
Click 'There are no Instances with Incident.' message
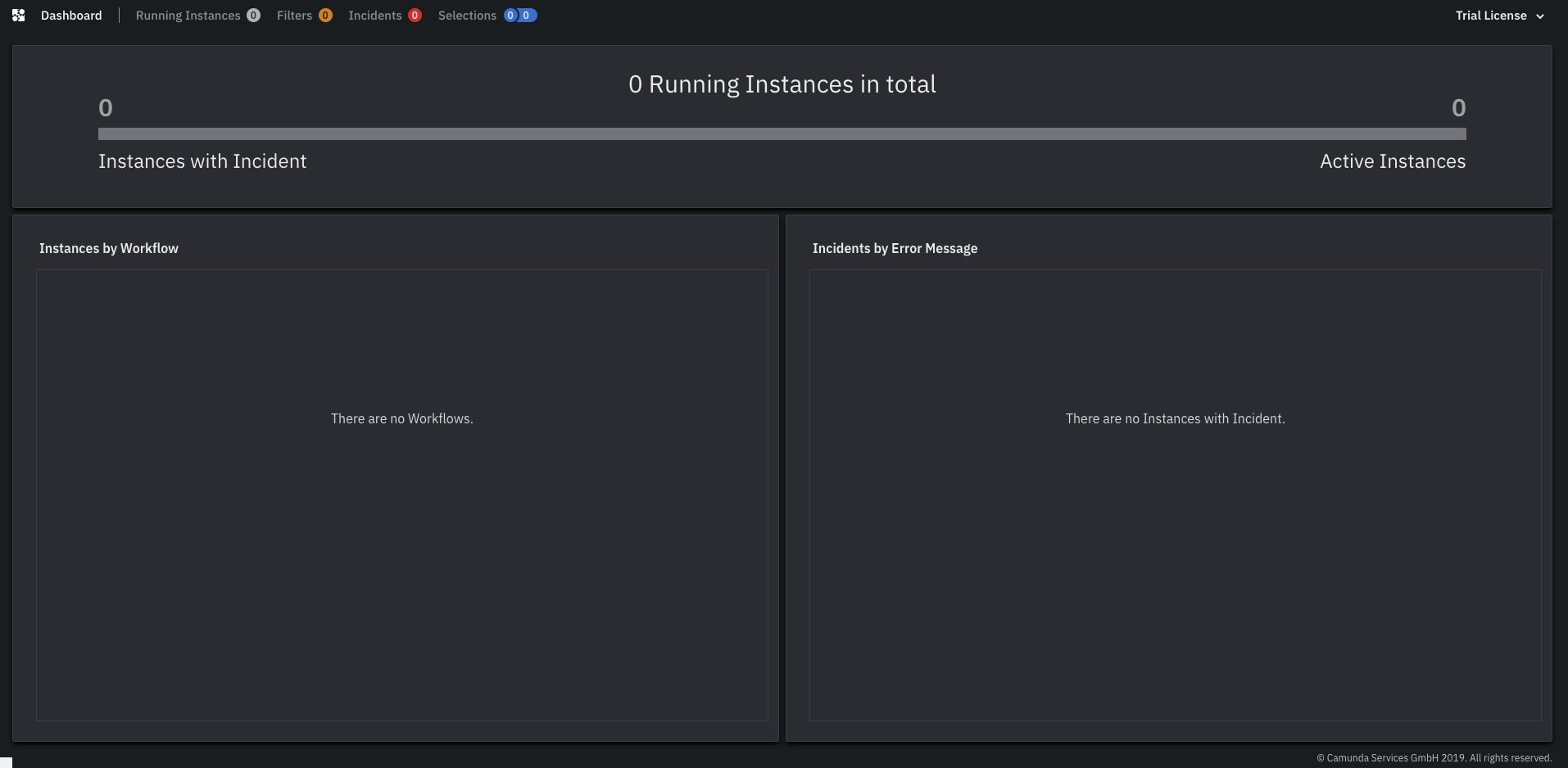coord(1176,418)
